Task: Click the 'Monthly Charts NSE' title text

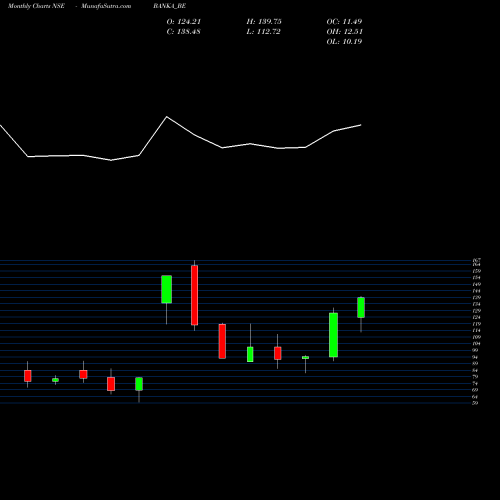Action: 36,6
